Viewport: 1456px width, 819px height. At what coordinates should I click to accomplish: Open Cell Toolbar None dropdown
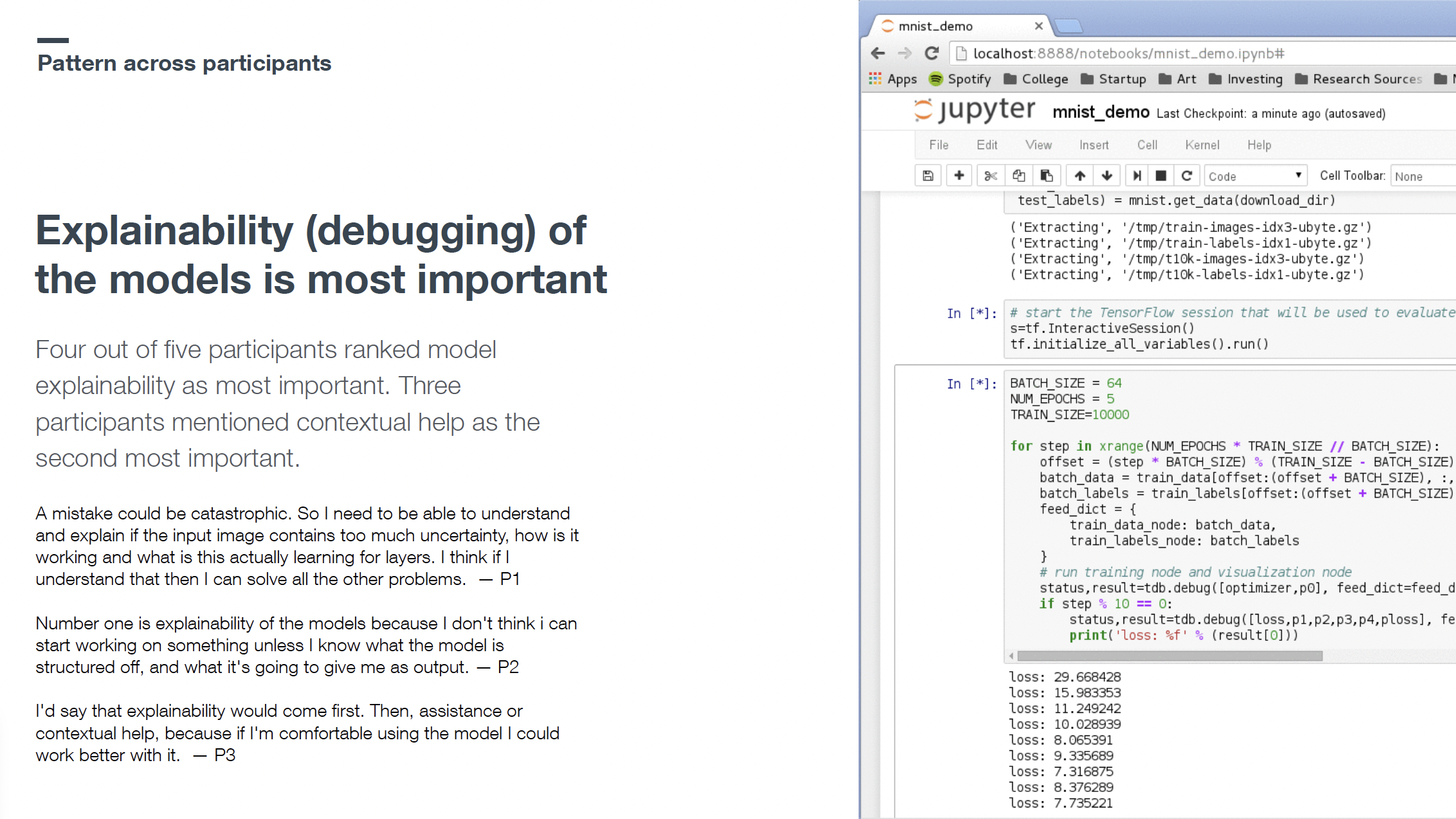tap(1421, 176)
